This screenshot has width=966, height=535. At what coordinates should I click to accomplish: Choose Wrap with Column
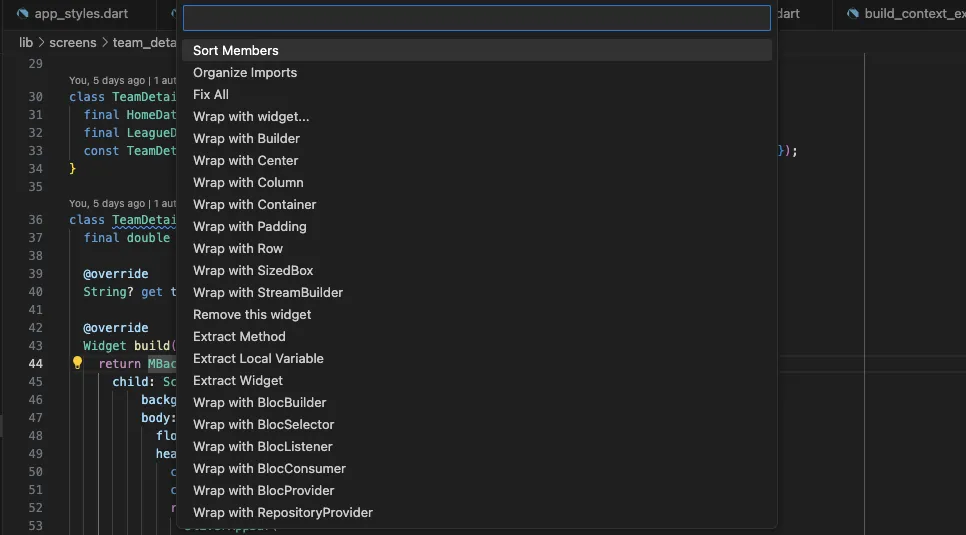tap(248, 182)
